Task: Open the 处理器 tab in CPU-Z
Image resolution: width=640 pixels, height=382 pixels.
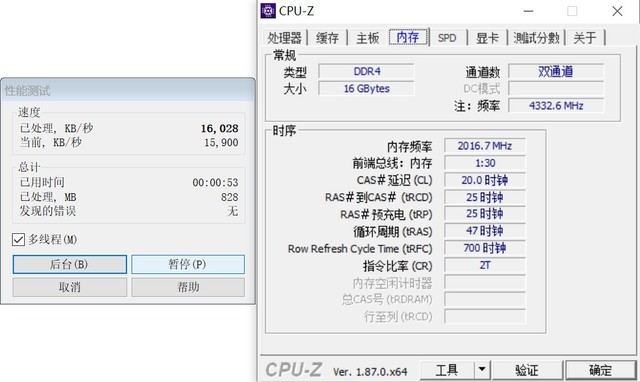Action: tap(284, 38)
